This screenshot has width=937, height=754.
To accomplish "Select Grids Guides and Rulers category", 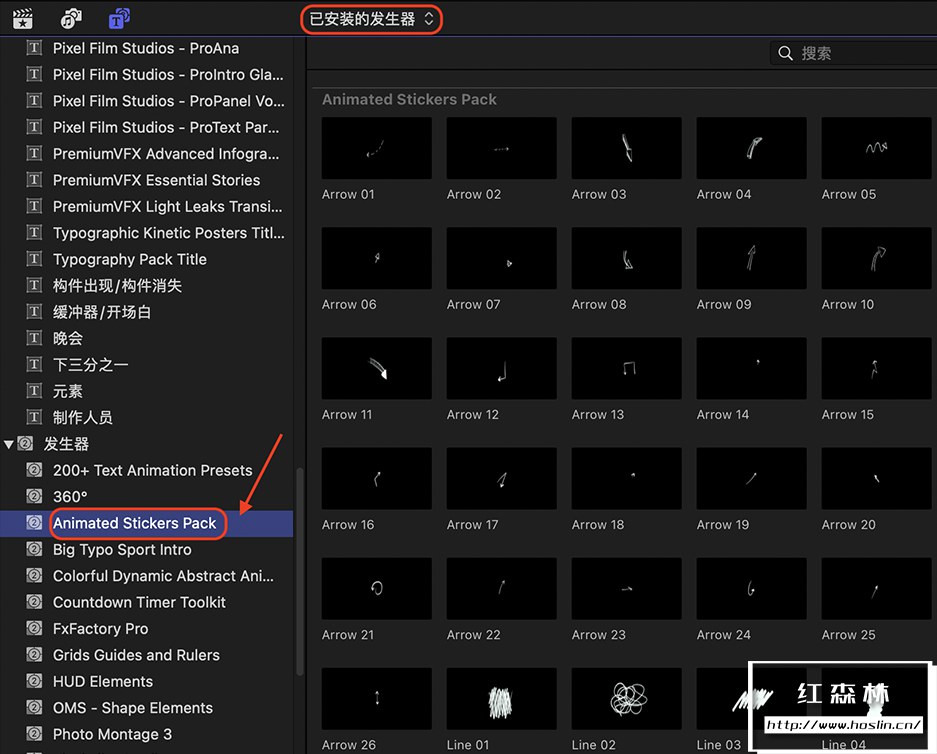I will click(146, 655).
